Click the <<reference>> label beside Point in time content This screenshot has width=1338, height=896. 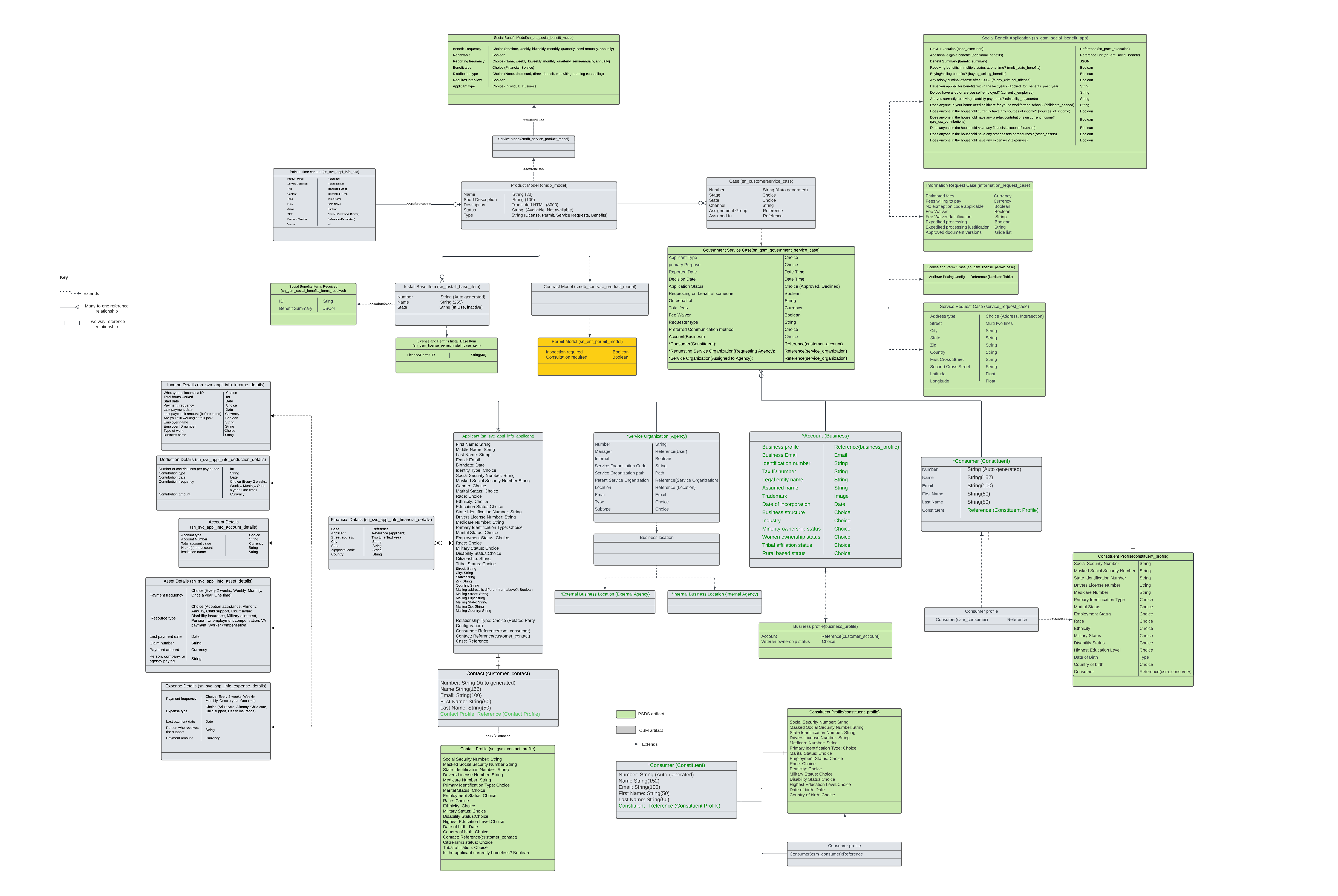(418, 204)
